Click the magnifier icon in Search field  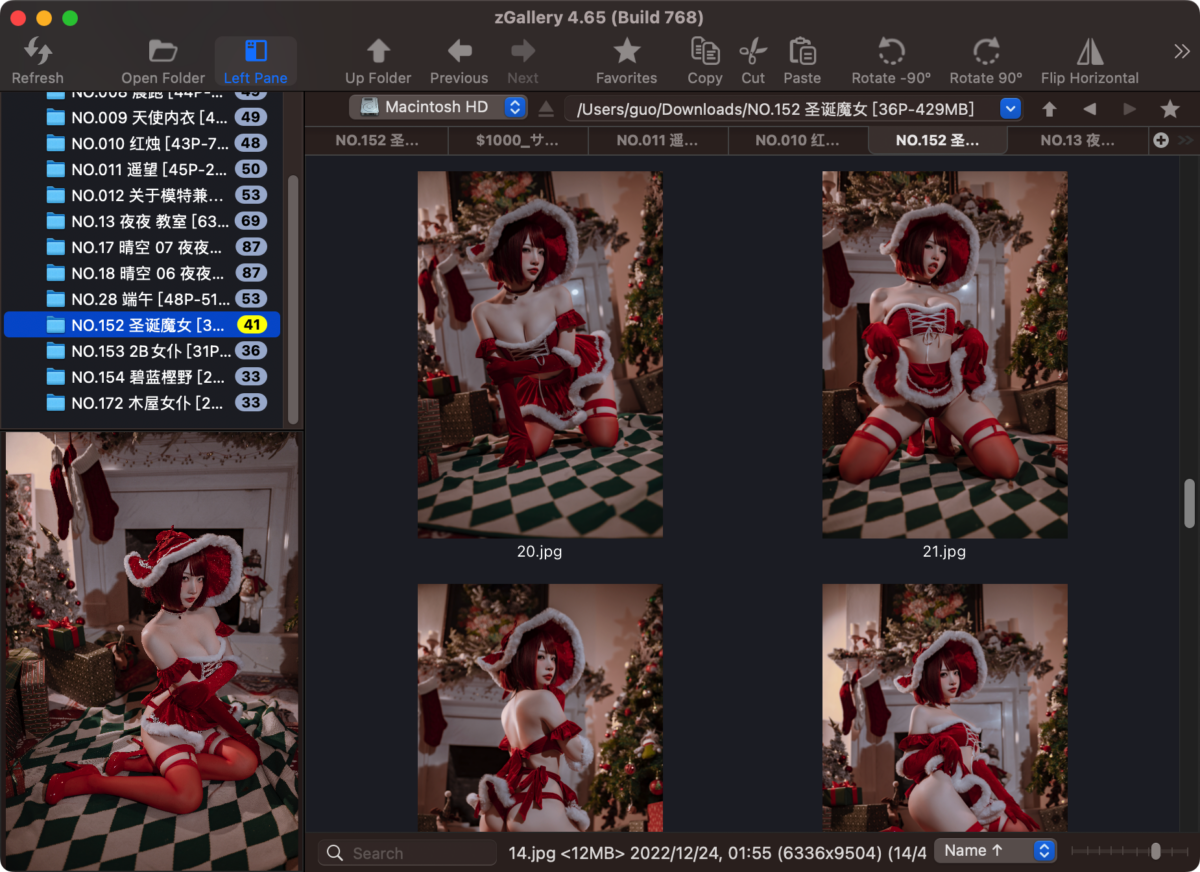point(335,853)
